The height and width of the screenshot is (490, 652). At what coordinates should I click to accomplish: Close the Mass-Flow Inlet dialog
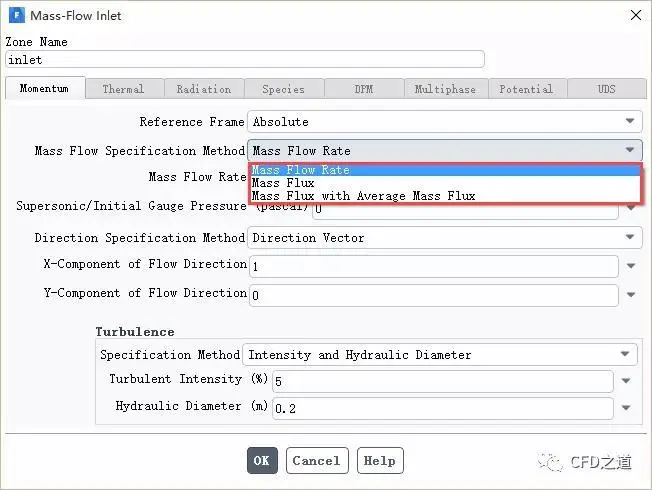point(636,15)
